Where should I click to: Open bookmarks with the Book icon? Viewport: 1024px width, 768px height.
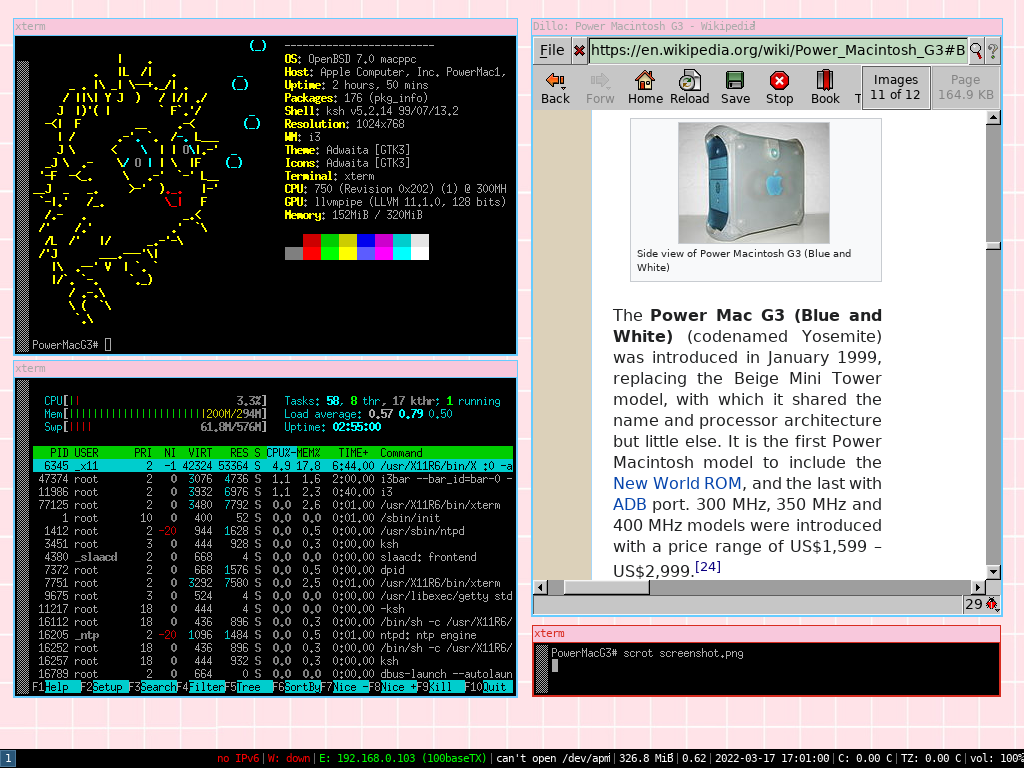[x=825, y=88]
